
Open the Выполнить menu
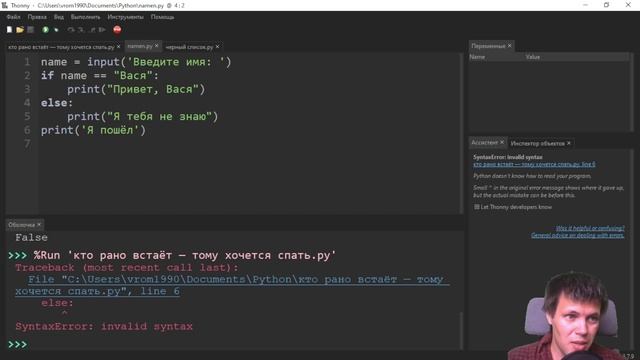click(85, 17)
